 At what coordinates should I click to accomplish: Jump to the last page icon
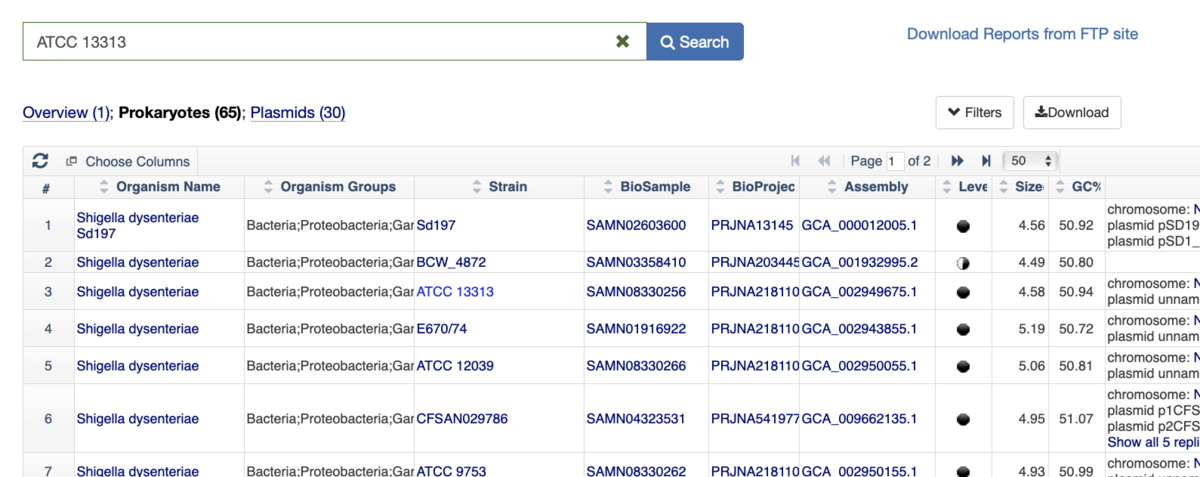(986, 161)
